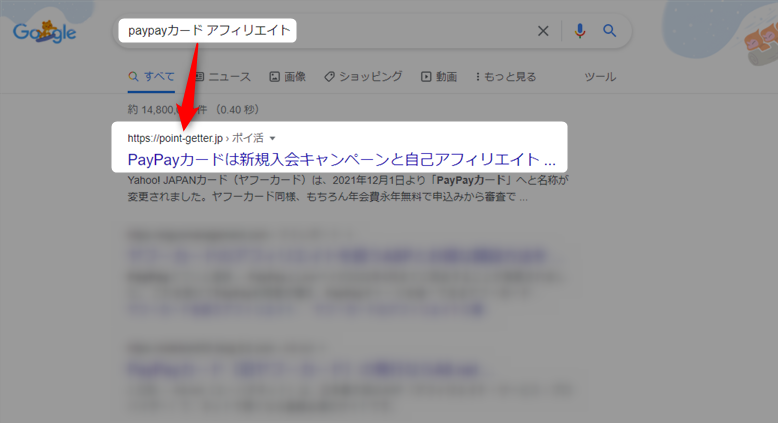The image size is (778, 423).
Task: Open the dropdown arrow next to ポイ活
Action: click(272, 138)
